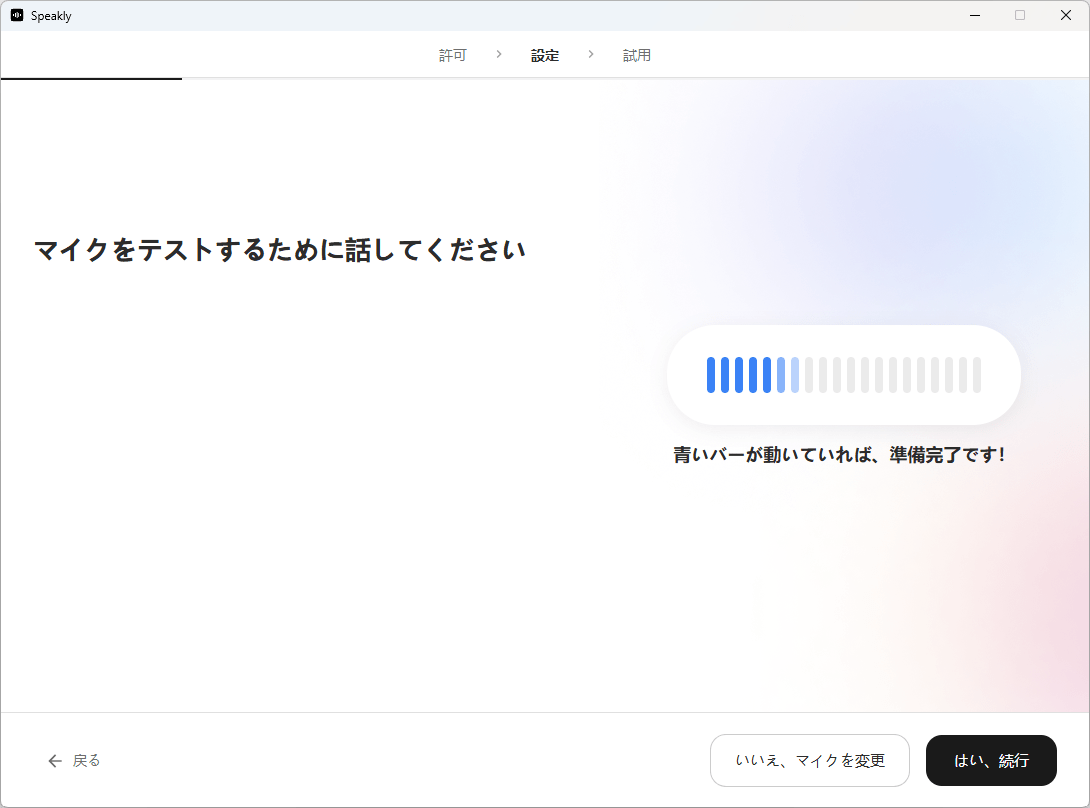Select the 設定 step in the header

tap(545, 56)
